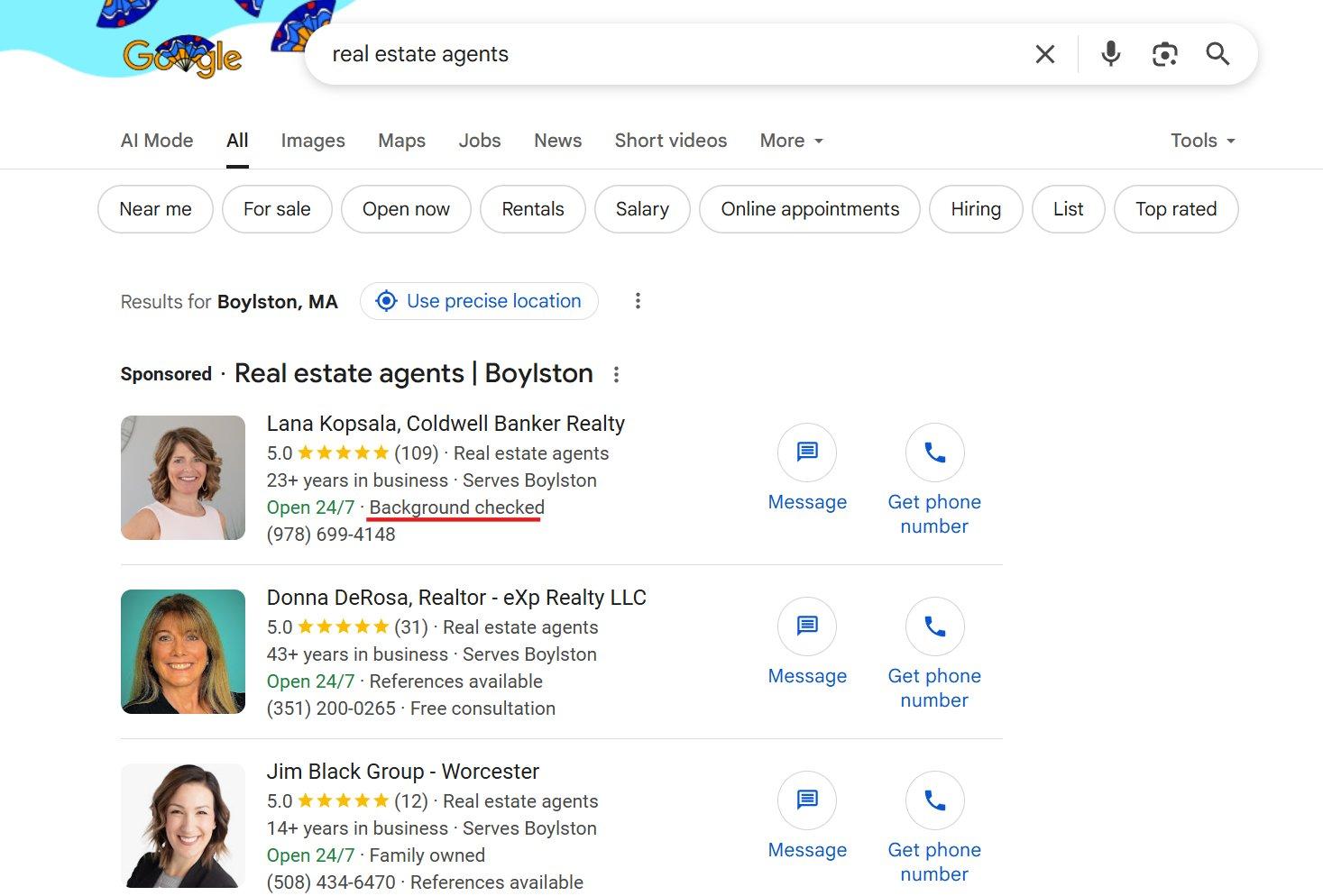Click phone number (351) 200-0265
Screen dimensions: 1323x896
(331, 709)
